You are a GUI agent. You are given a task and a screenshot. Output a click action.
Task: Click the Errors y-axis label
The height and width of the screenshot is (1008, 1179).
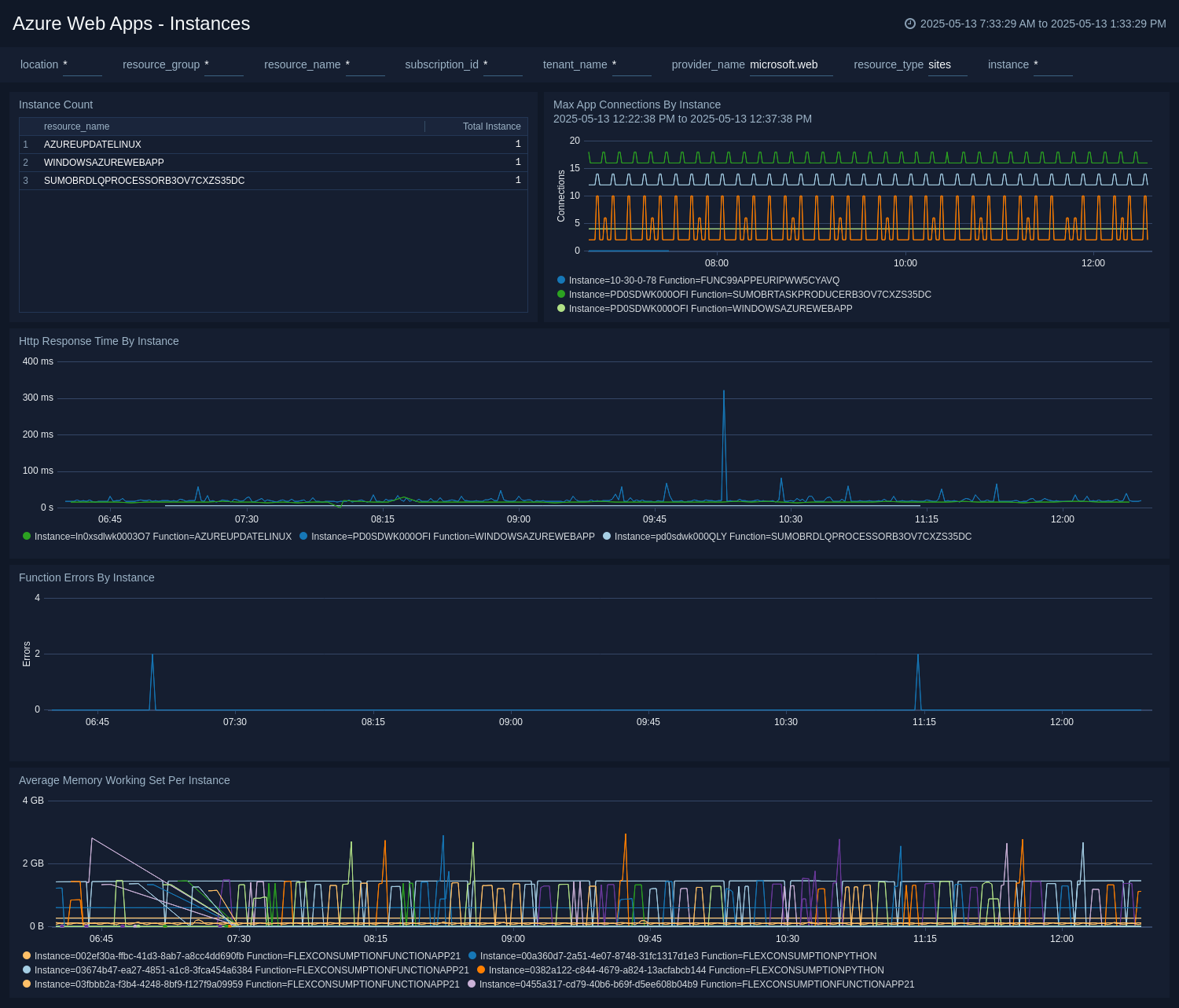pyautogui.click(x=27, y=654)
